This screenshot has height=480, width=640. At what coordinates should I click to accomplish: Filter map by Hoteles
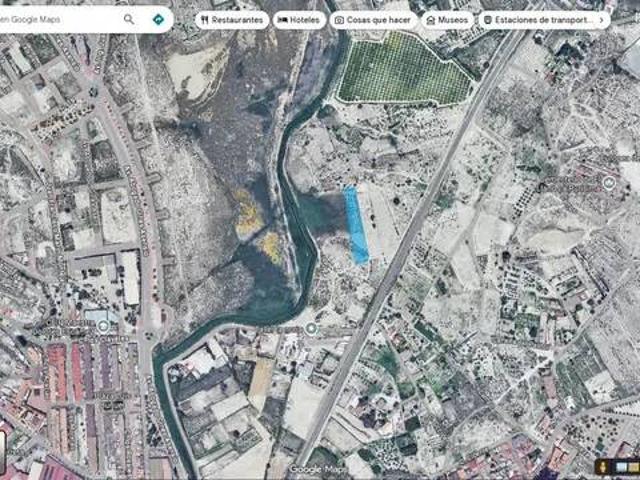pos(299,20)
